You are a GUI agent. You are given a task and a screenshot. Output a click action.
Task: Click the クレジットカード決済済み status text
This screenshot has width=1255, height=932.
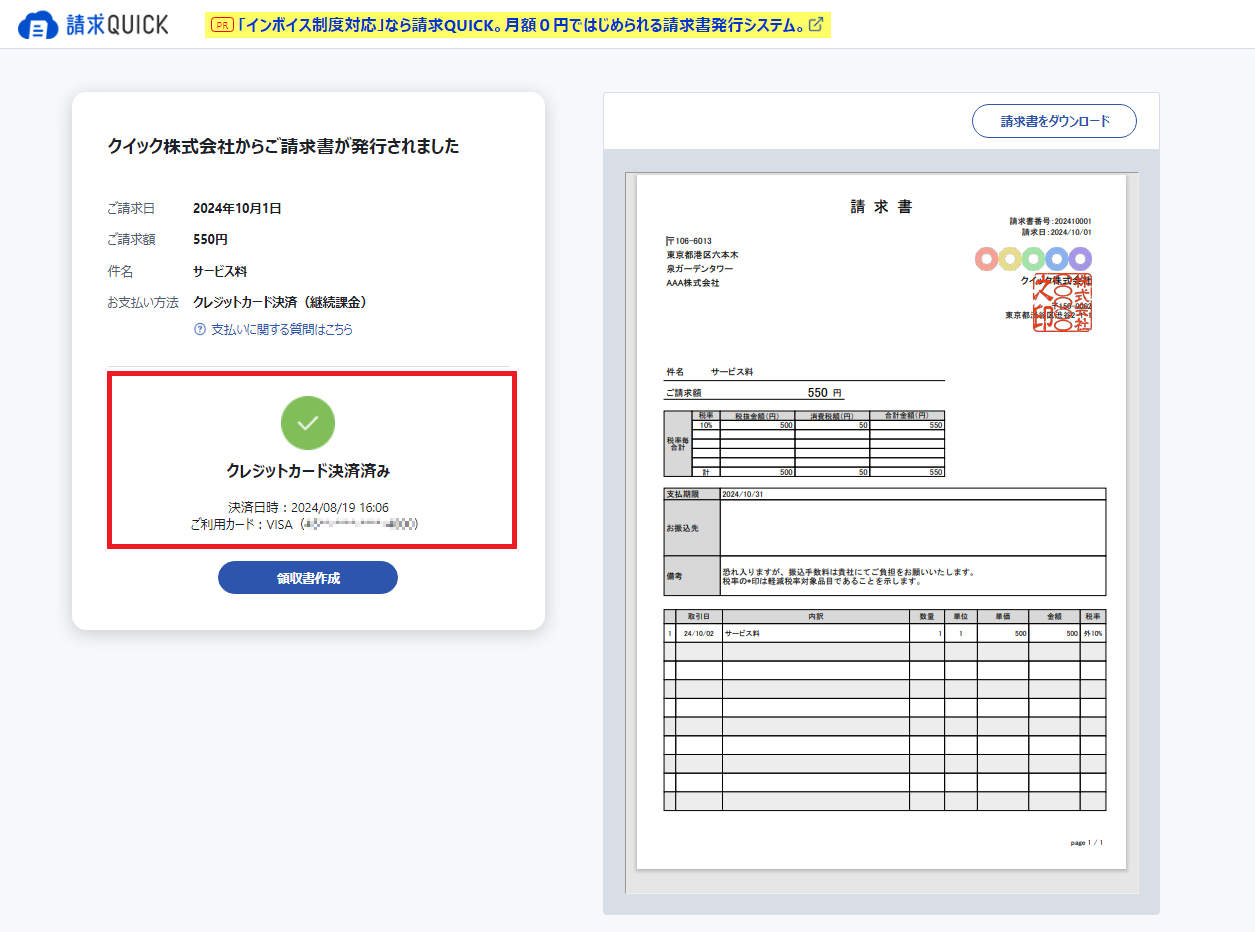click(308, 471)
